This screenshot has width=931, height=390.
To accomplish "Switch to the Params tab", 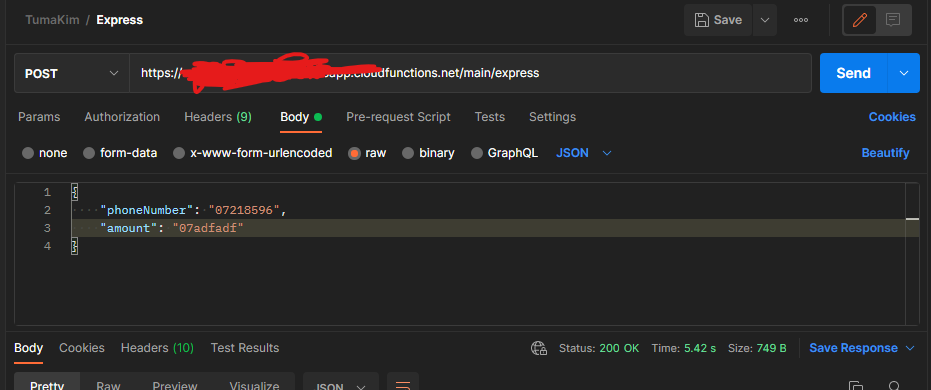I will [x=39, y=117].
